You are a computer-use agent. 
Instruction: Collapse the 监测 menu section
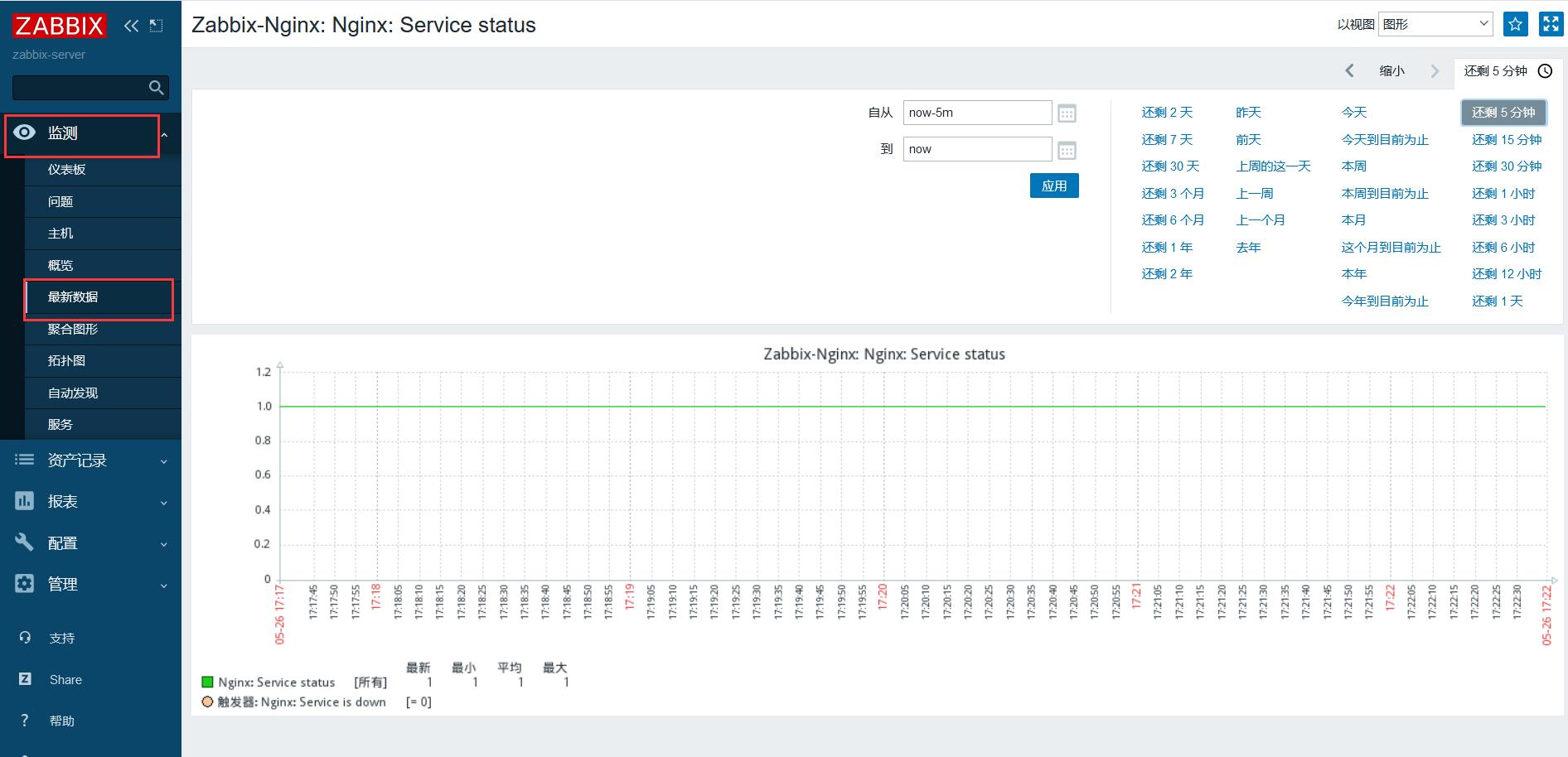[164, 134]
